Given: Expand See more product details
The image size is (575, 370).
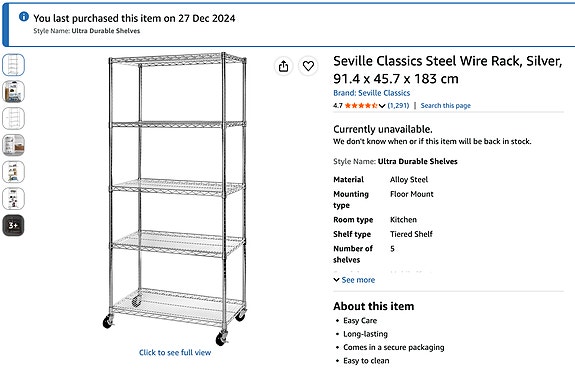Looking at the screenshot, I should point(354,280).
